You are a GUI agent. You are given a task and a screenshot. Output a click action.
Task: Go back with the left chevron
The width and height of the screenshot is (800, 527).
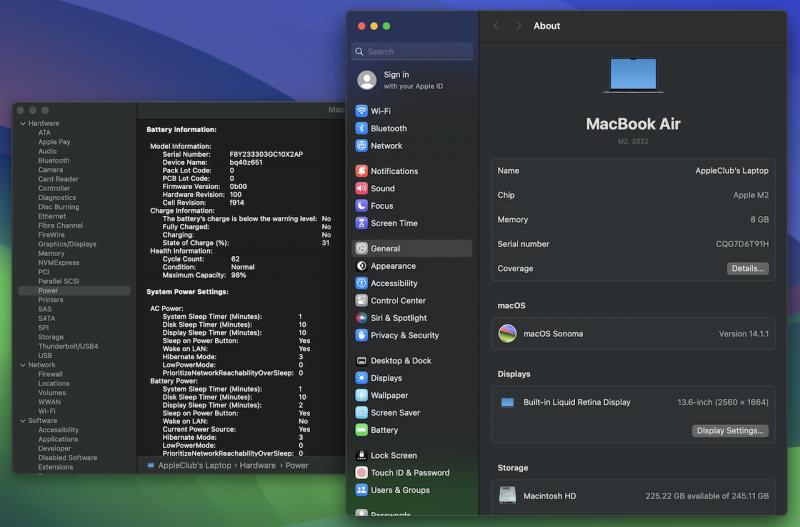click(496, 26)
